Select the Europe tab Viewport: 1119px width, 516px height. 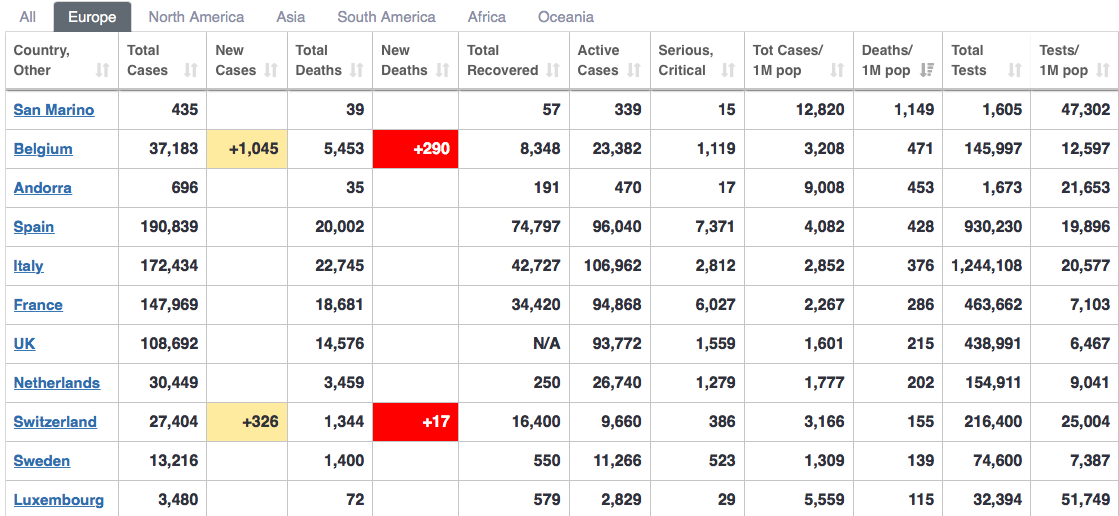[x=92, y=16]
